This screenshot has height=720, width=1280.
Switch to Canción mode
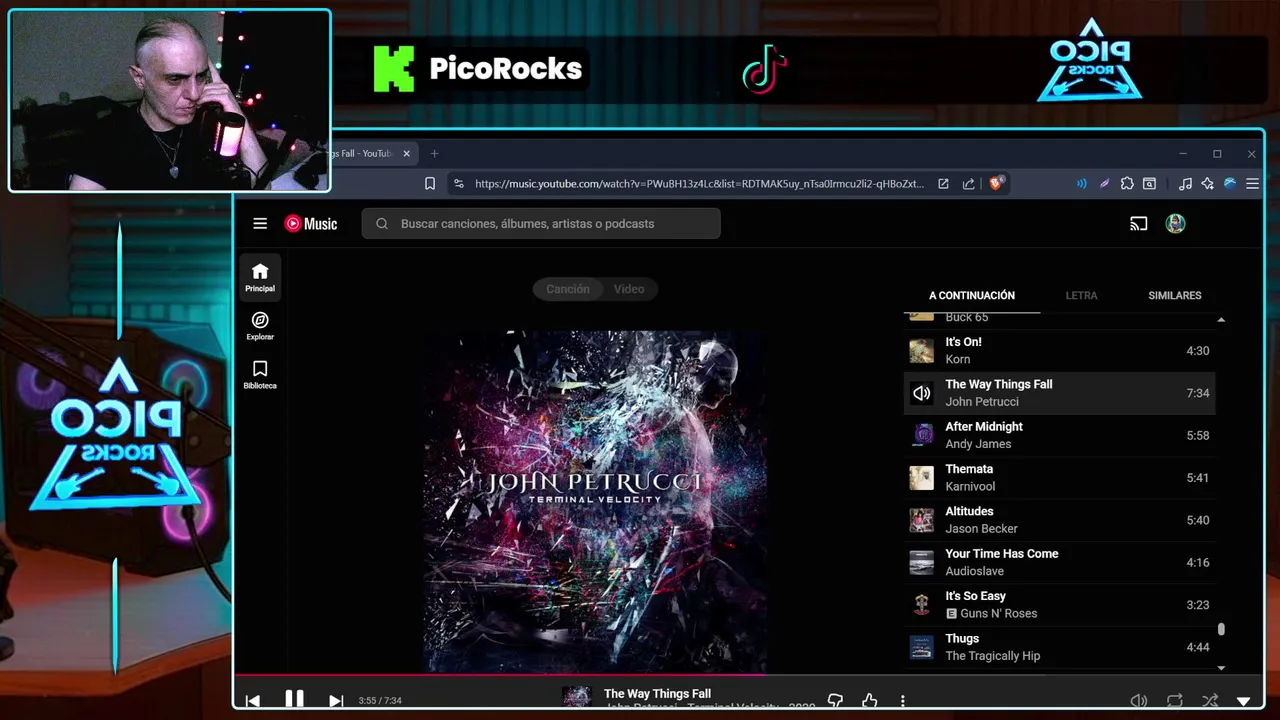pos(567,289)
